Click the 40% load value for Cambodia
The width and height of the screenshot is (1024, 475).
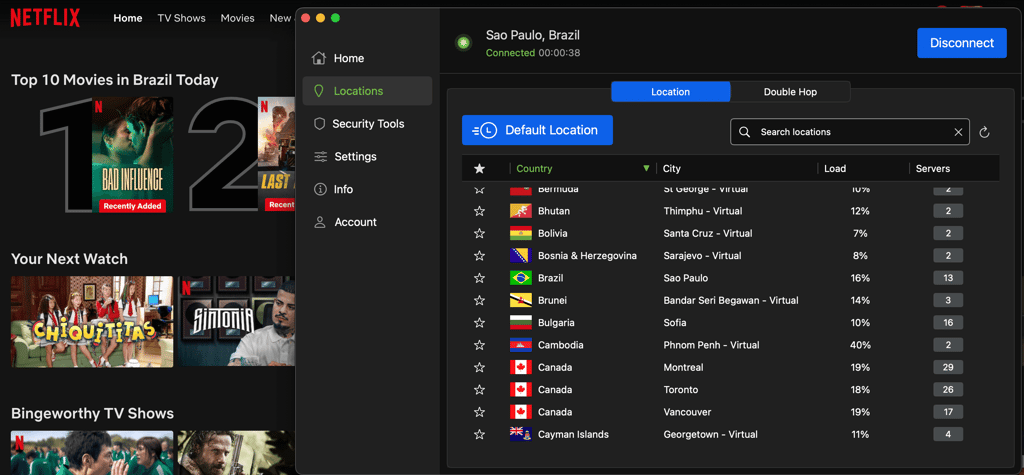point(860,345)
